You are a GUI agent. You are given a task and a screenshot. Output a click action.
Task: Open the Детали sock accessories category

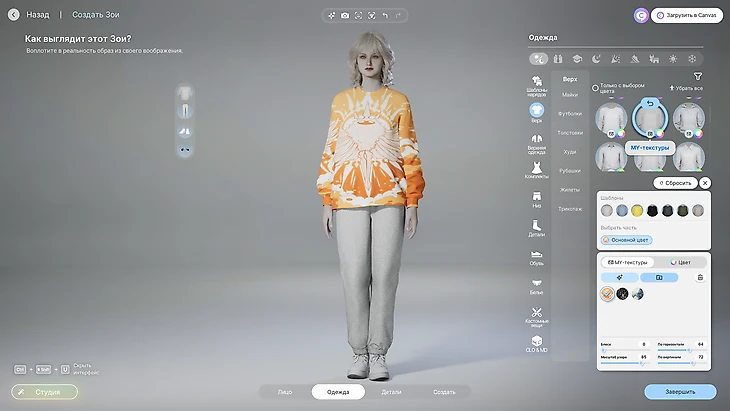536,228
